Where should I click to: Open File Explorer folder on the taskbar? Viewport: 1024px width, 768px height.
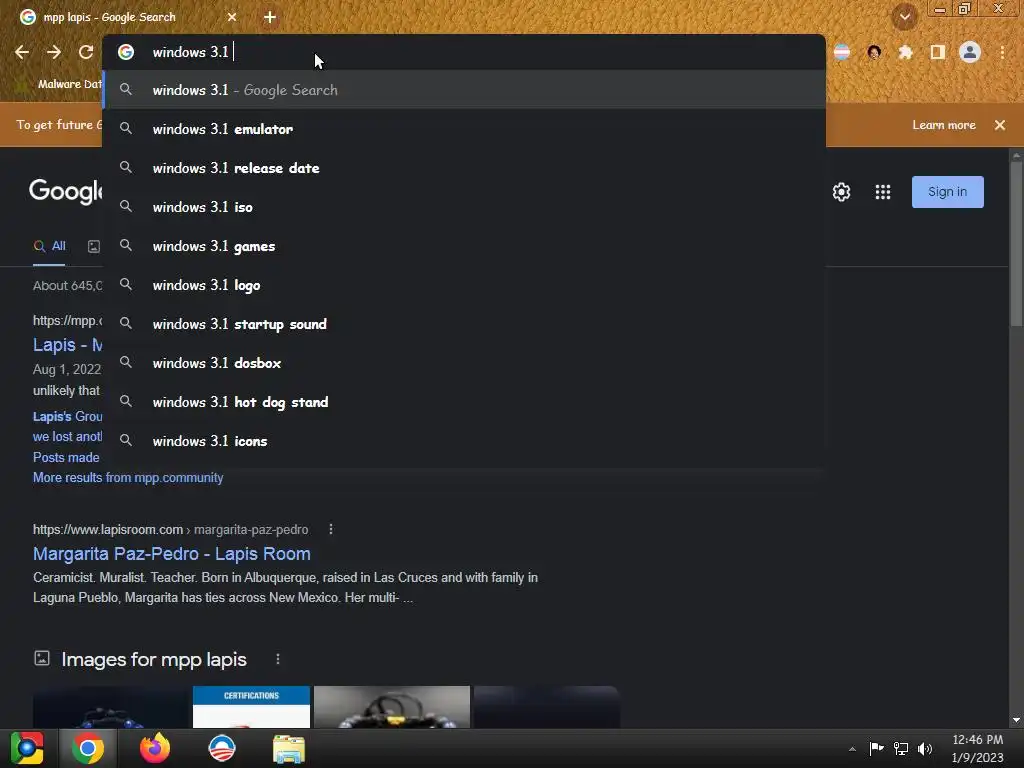click(289, 748)
